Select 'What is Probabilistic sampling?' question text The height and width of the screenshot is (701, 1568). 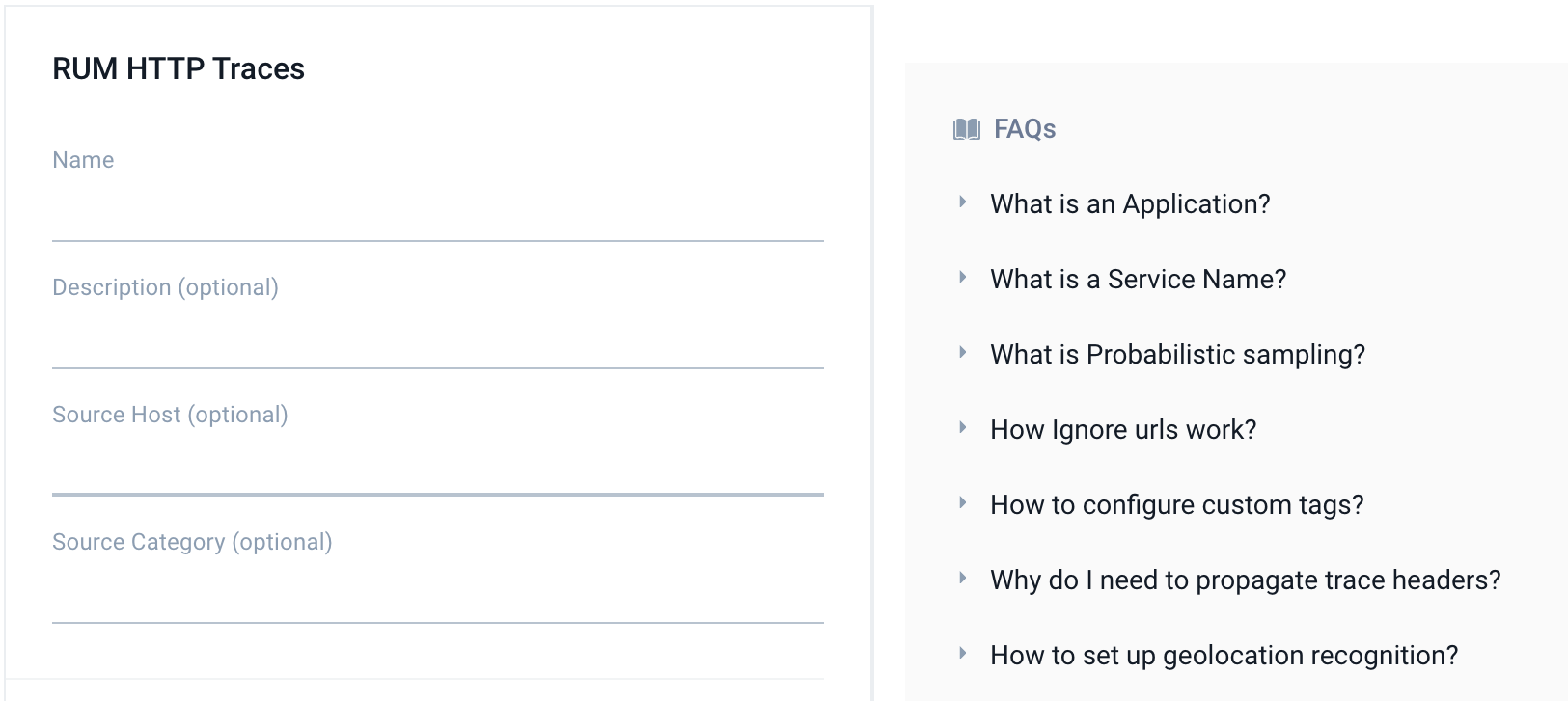click(1177, 354)
